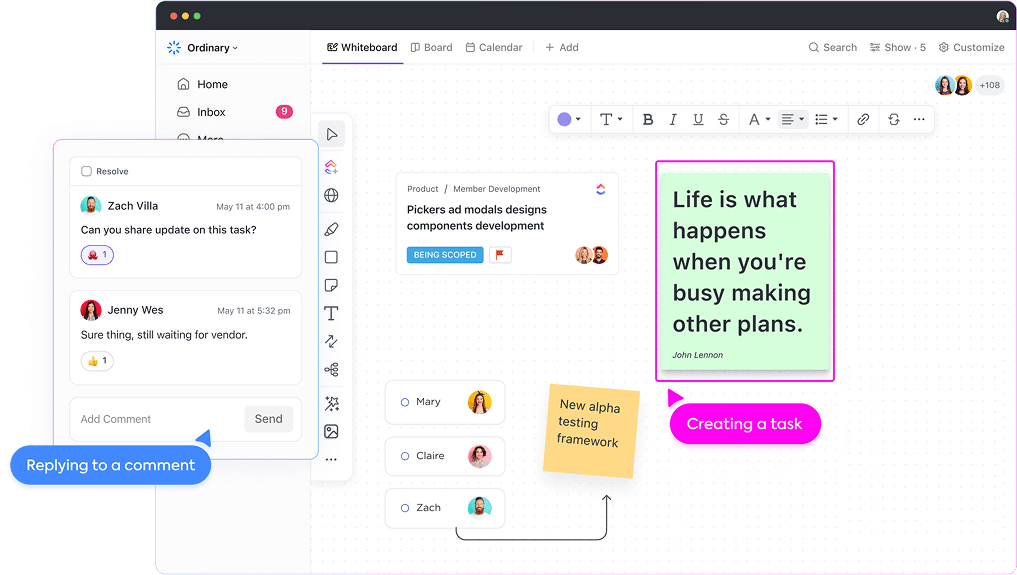Open the text size dropdown
Viewport: 1017px width, 575px height.
point(611,119)
